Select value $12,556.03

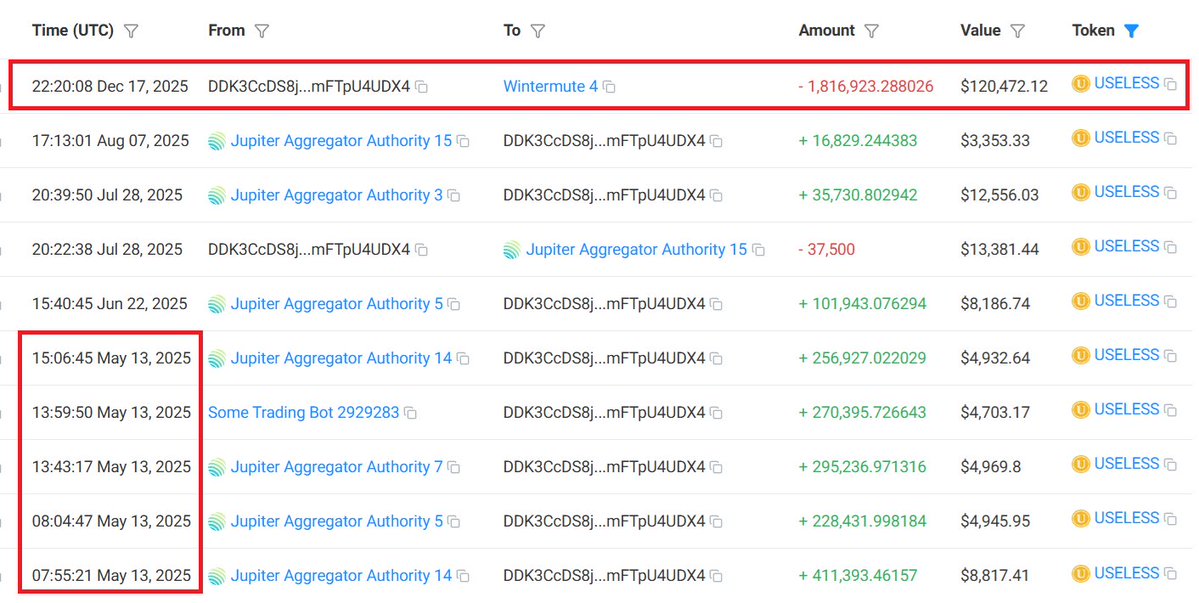click(x=999, y=195)
